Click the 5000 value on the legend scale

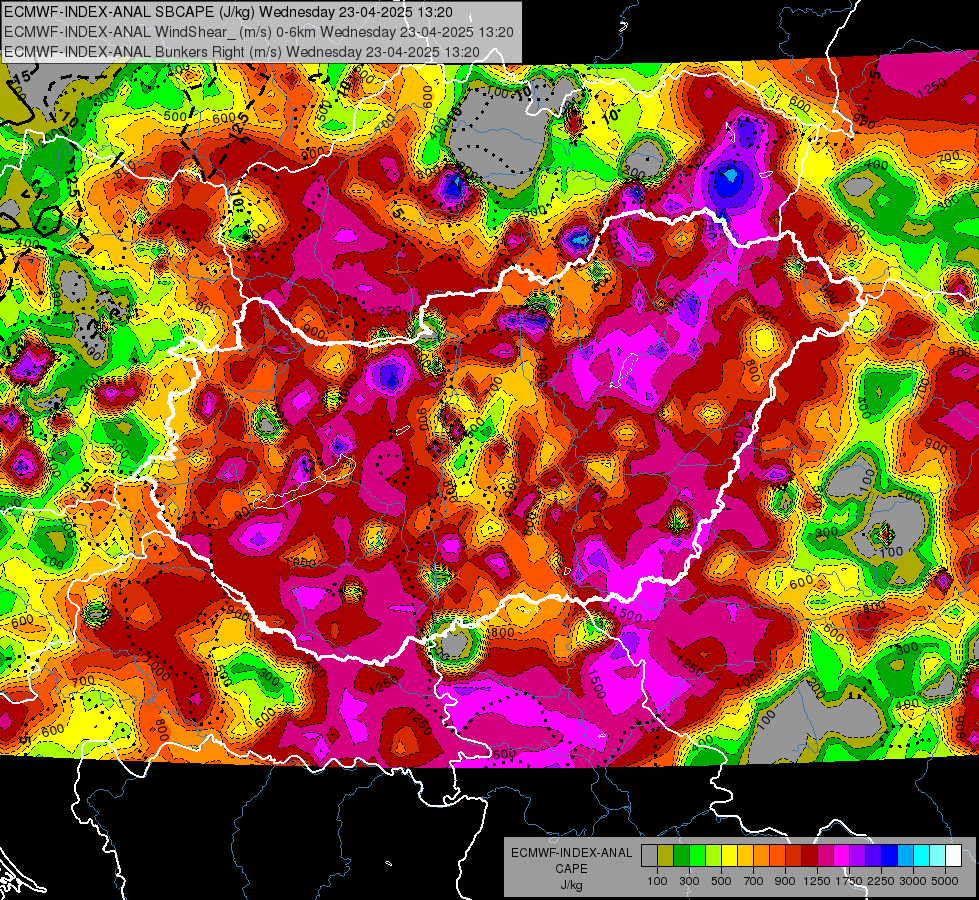point(945,881)
